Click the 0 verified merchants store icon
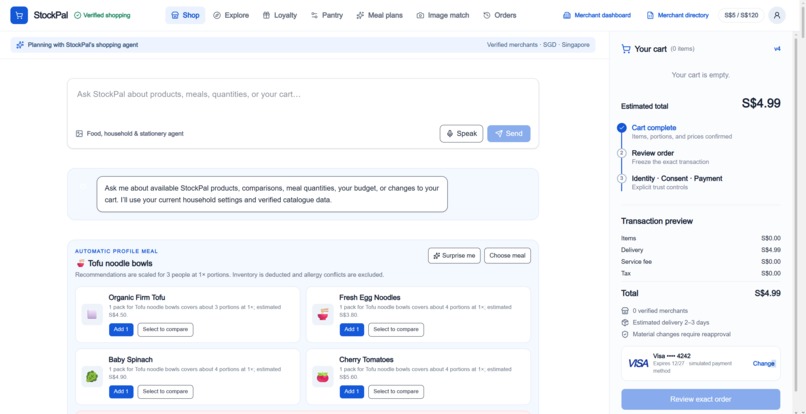The image size is (806, 414). [625, 311]
